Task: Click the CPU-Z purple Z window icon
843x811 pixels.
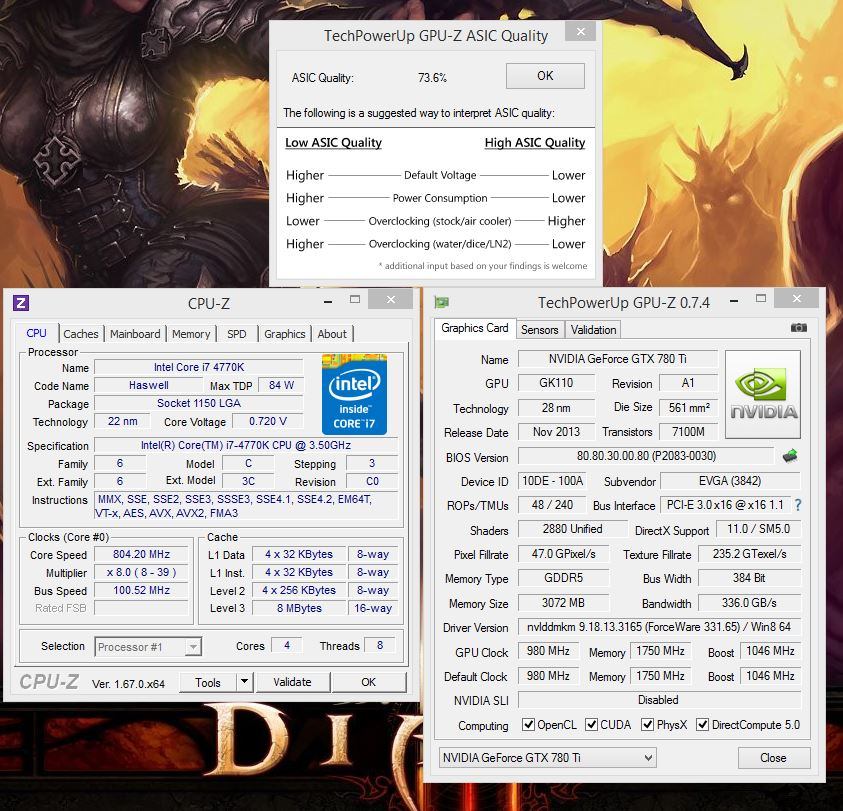Action: coord(21,303)
